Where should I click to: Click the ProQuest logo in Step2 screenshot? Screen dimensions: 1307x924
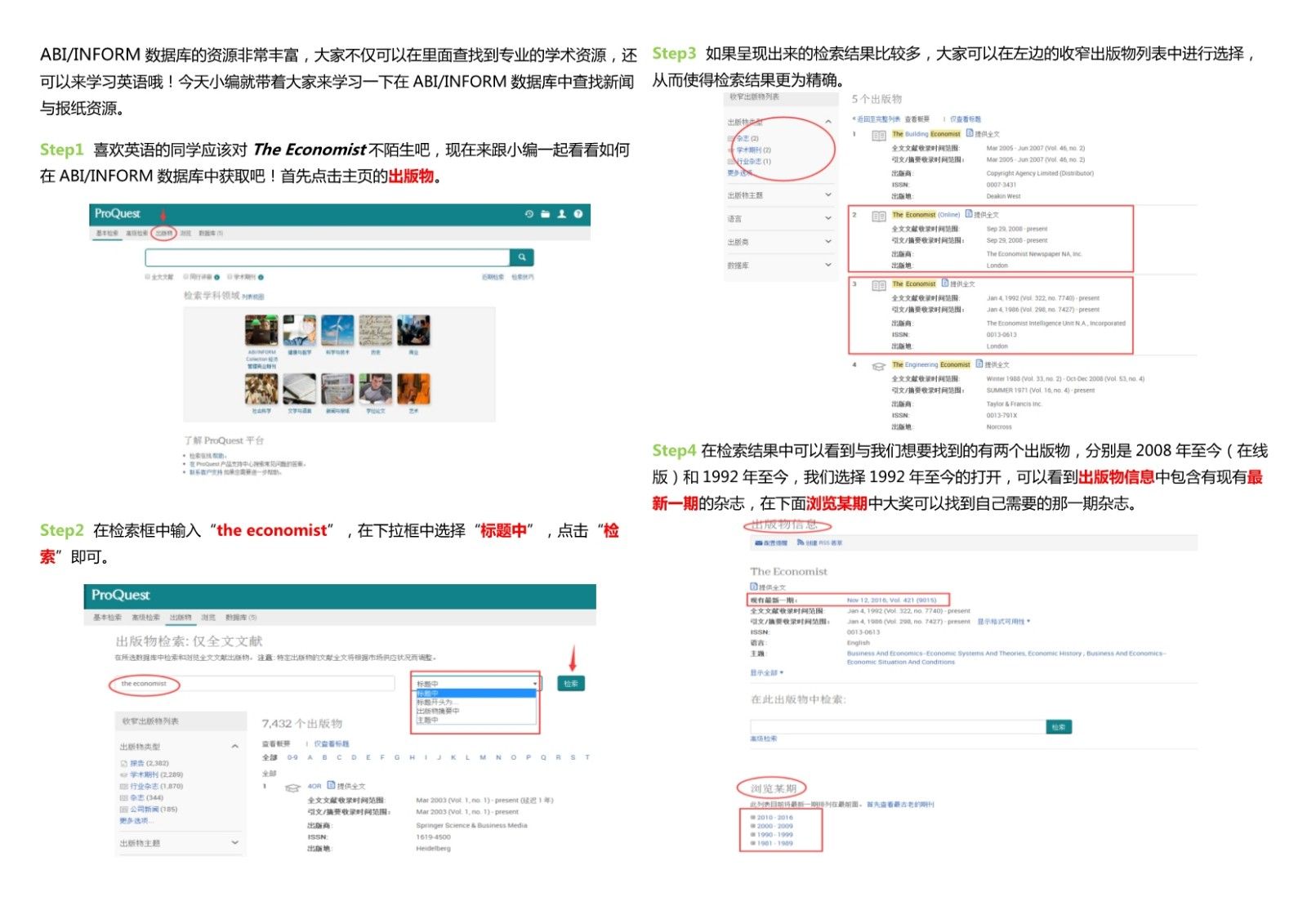point(121,595)
